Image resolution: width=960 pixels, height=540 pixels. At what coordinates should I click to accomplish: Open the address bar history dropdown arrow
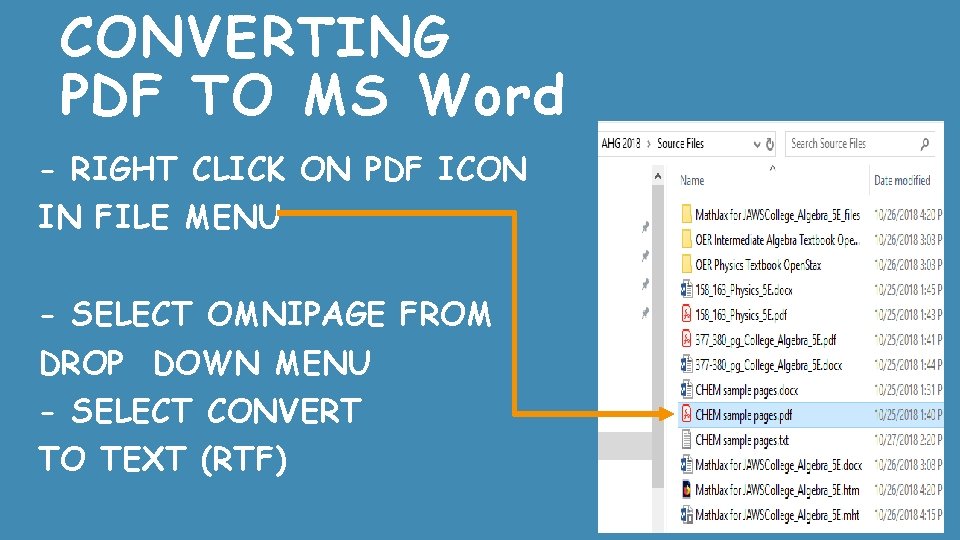(x=757, y=144)
